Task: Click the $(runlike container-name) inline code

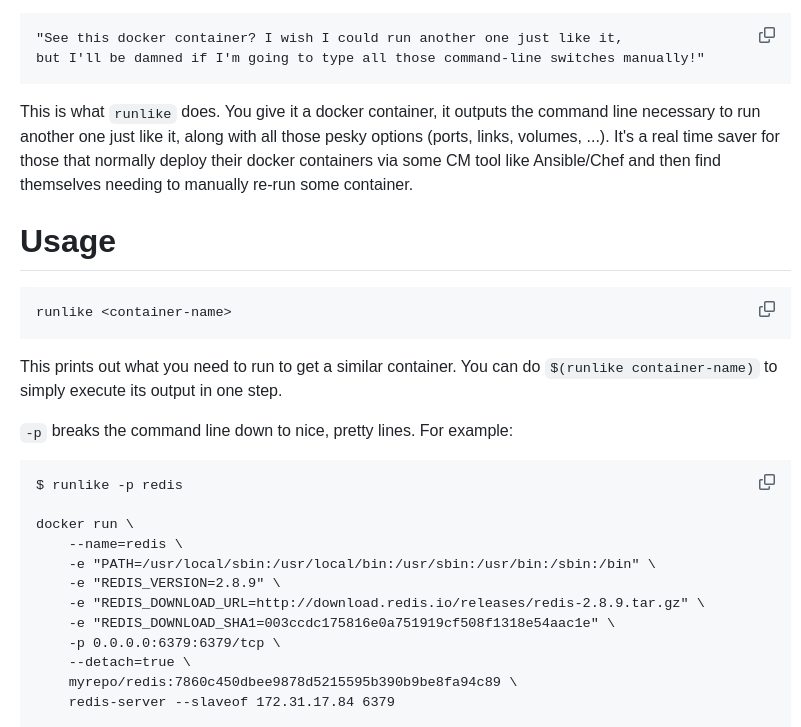Action: click(651, 368)
